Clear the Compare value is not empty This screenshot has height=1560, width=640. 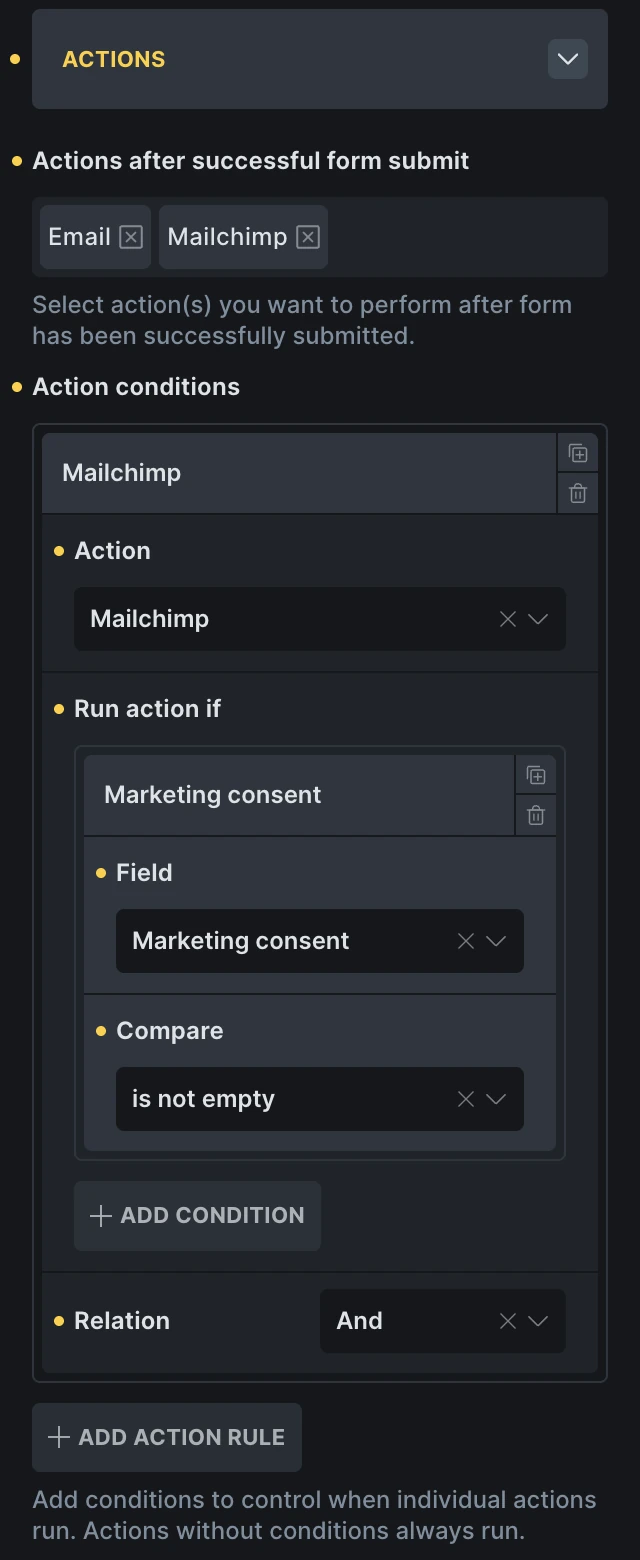pyautogui.click(x=466, y=1099)
